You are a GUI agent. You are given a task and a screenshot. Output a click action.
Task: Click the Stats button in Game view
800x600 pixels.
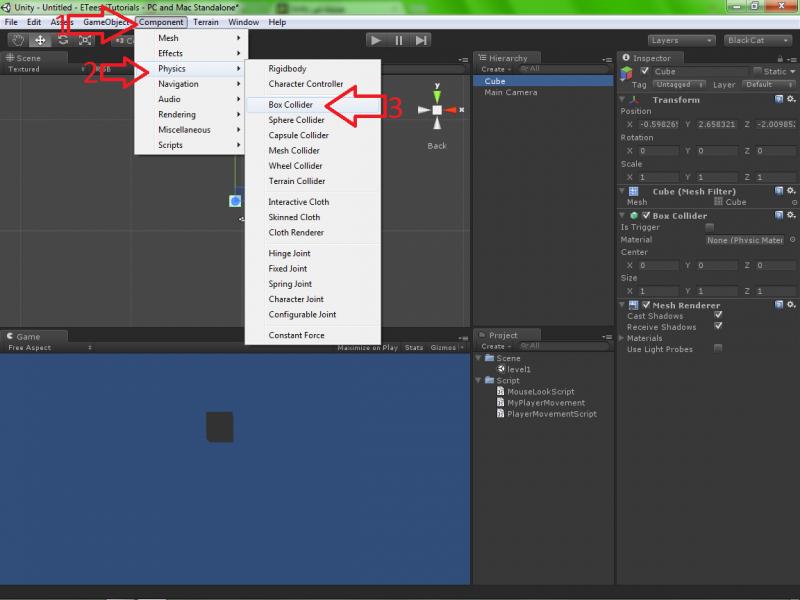[x=414, y=347]
